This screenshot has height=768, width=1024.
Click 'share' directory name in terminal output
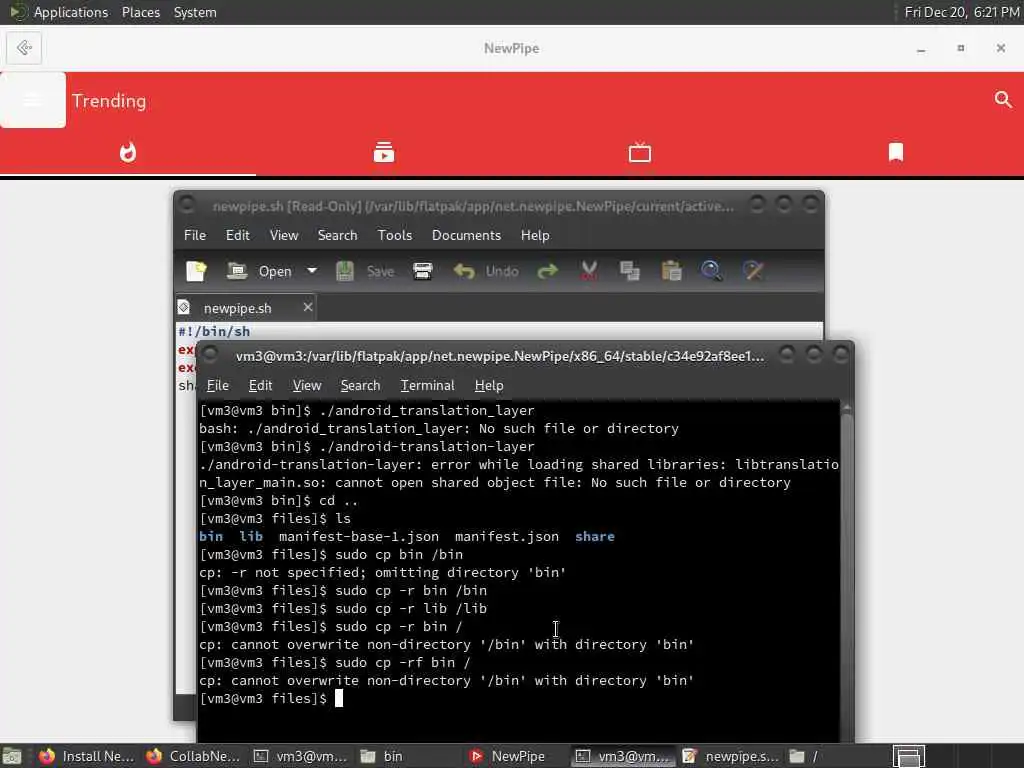(x=594, y=536)
